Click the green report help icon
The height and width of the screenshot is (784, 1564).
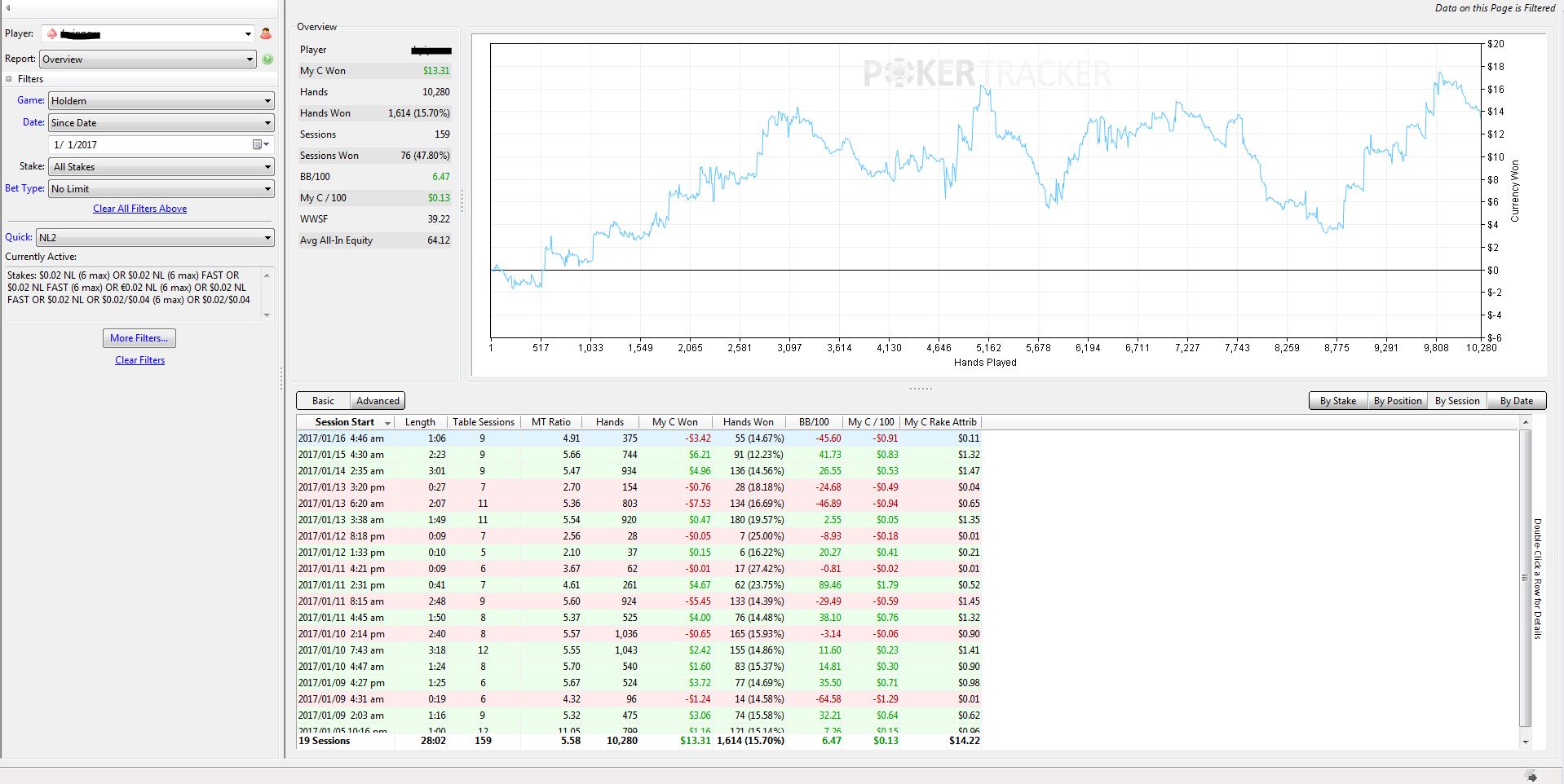(267, 59)
